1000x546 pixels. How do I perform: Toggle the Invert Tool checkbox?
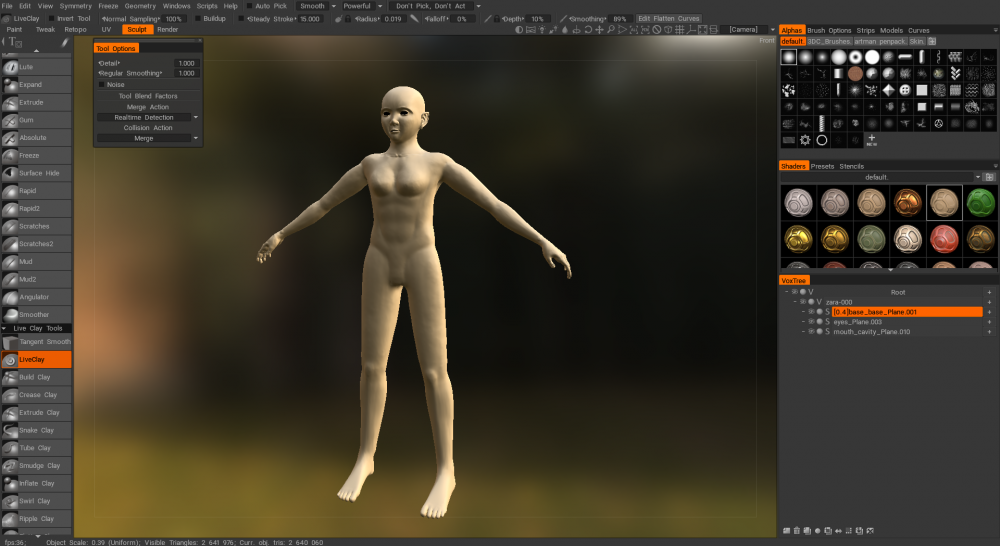(52, 18)
